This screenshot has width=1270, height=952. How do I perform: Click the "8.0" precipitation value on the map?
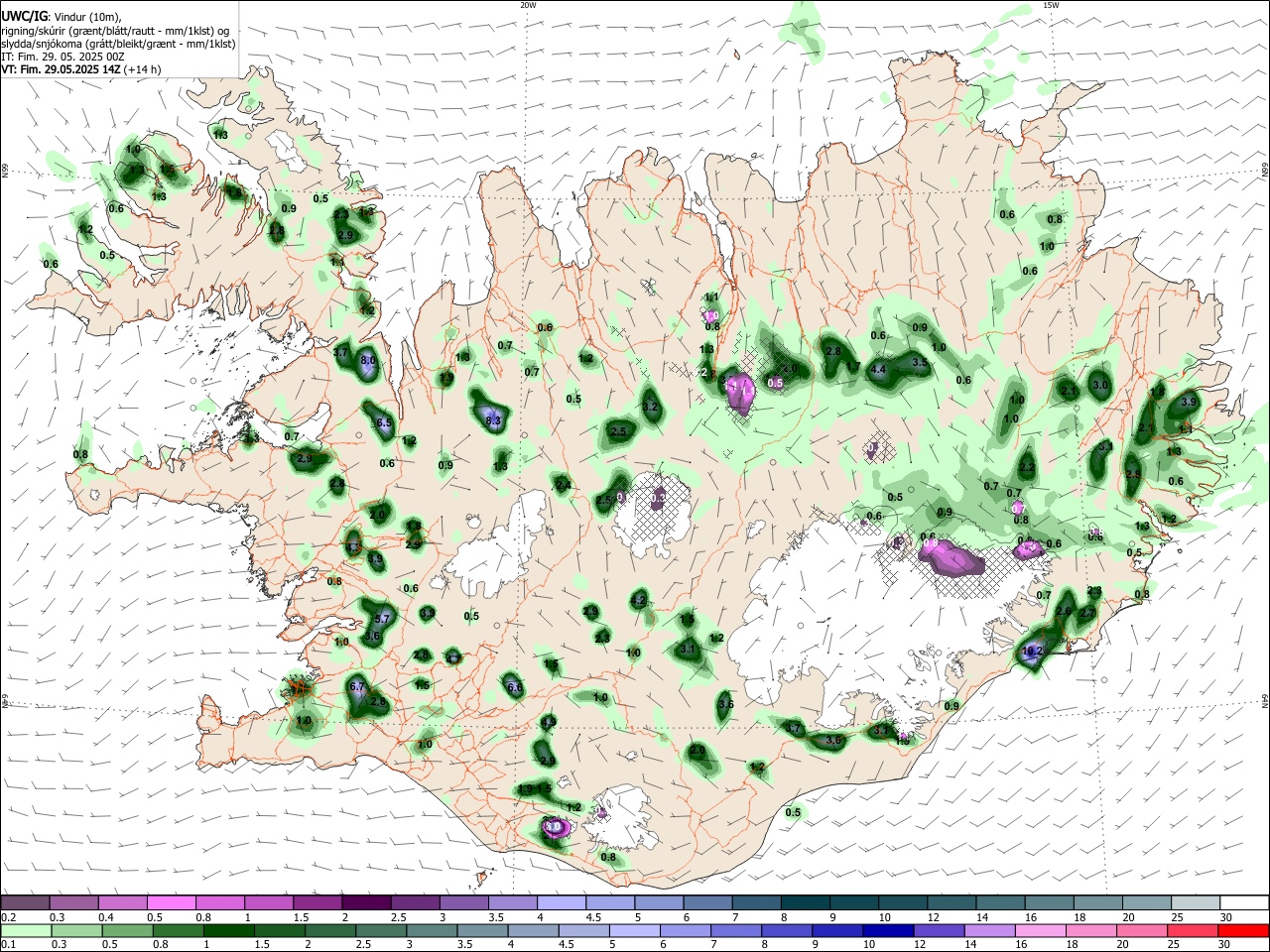point(368,360)
